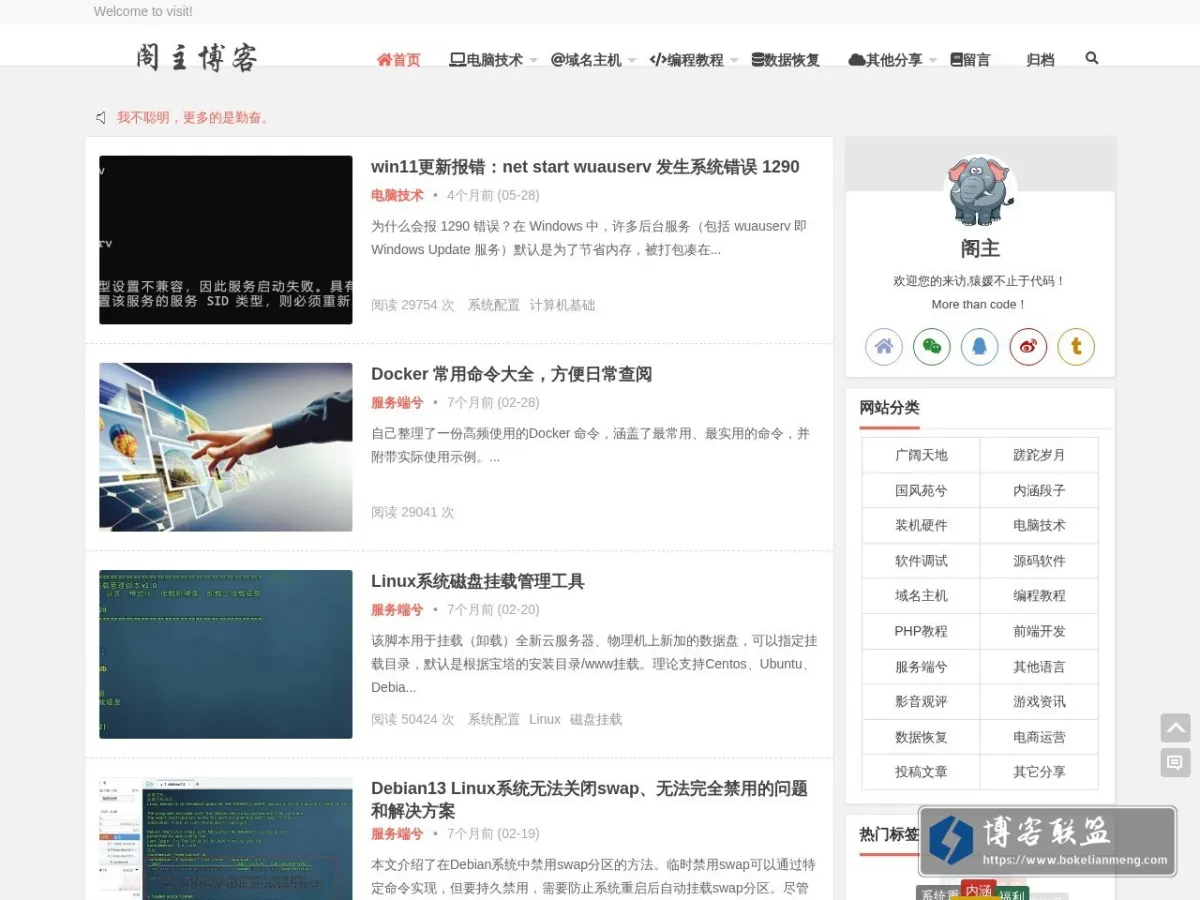Click 服务端兮 category under Docker article
Viewport: 1200px width, 900px height.
[397, 402]
